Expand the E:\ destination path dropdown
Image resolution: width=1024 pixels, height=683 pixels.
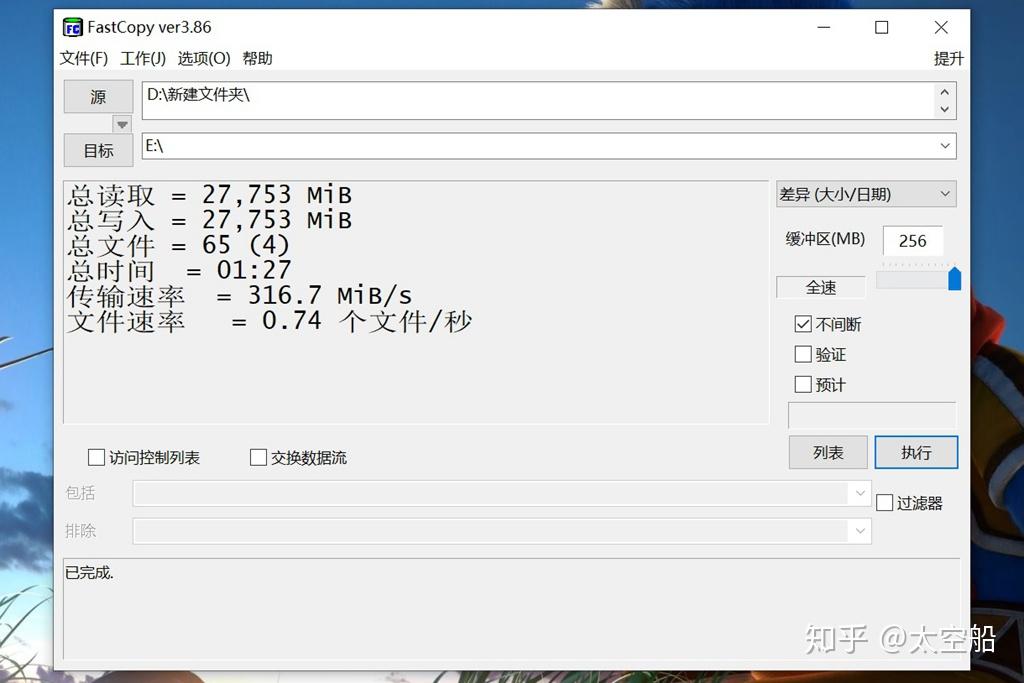(x=945, y=145)
